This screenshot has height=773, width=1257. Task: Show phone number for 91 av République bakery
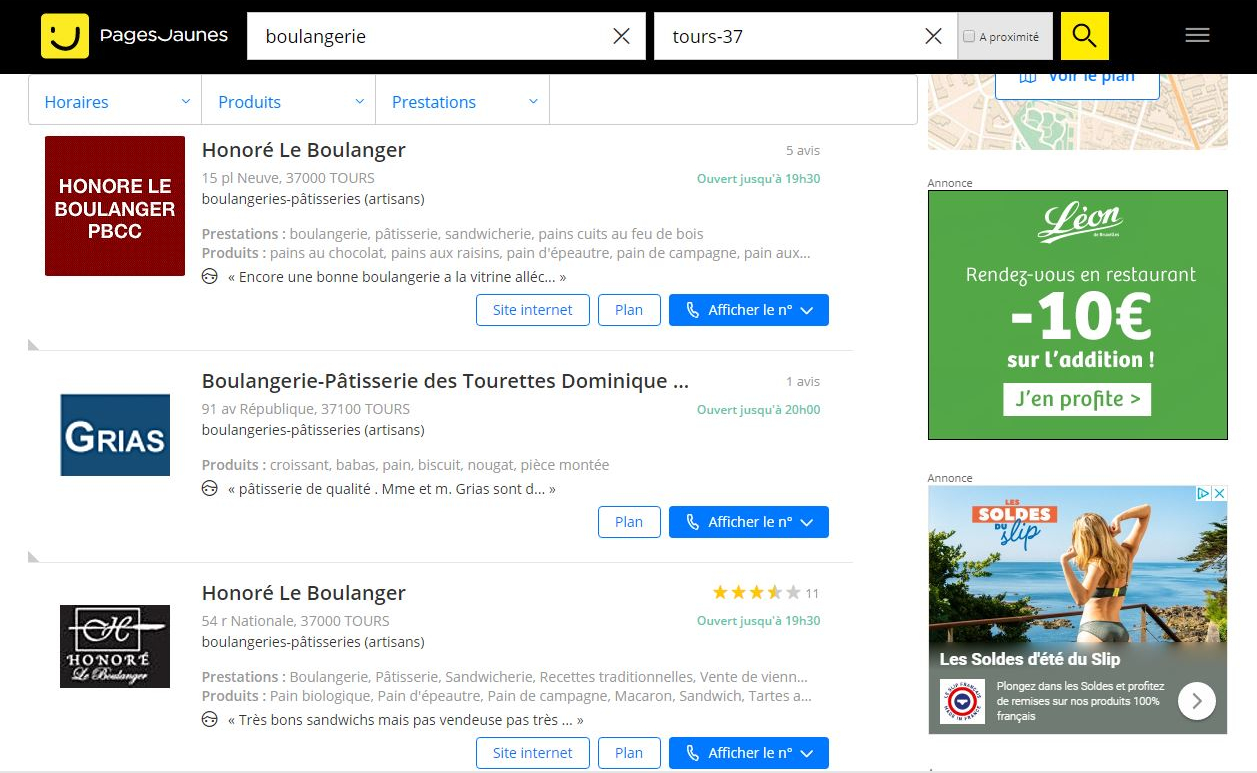(x=749, y=522)
